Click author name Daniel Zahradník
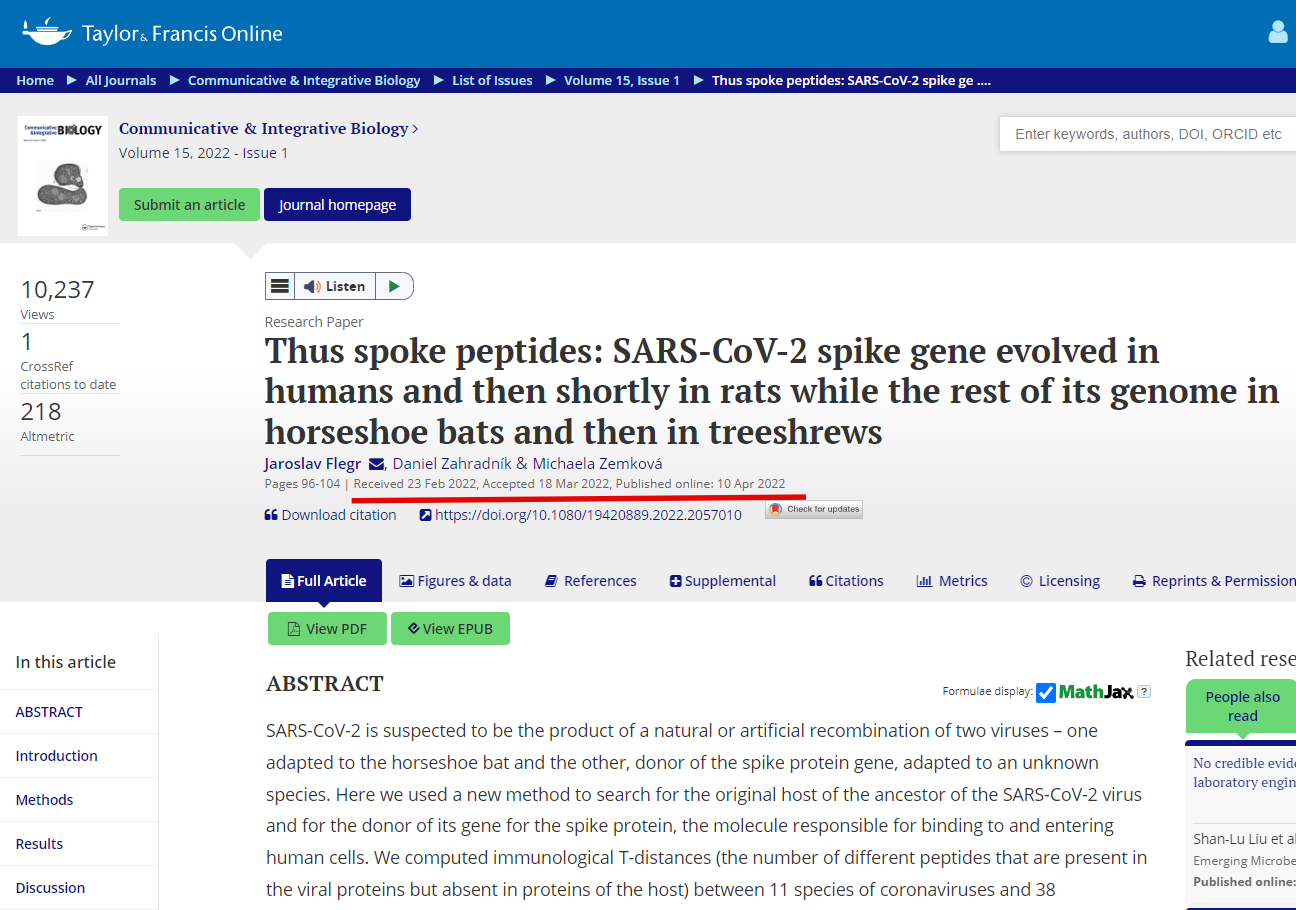Viewport: 1296px width, 910px height. (x=453, y=463)
